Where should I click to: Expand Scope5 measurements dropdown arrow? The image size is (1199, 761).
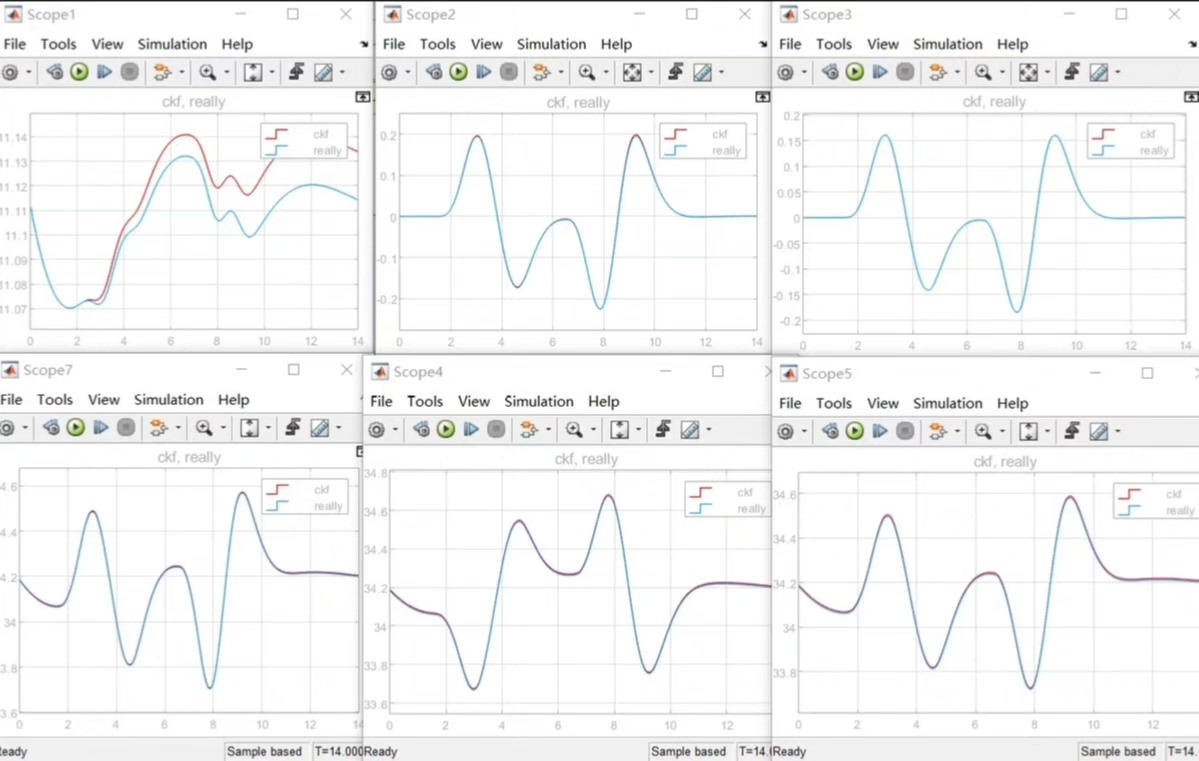coord(1117,431)
